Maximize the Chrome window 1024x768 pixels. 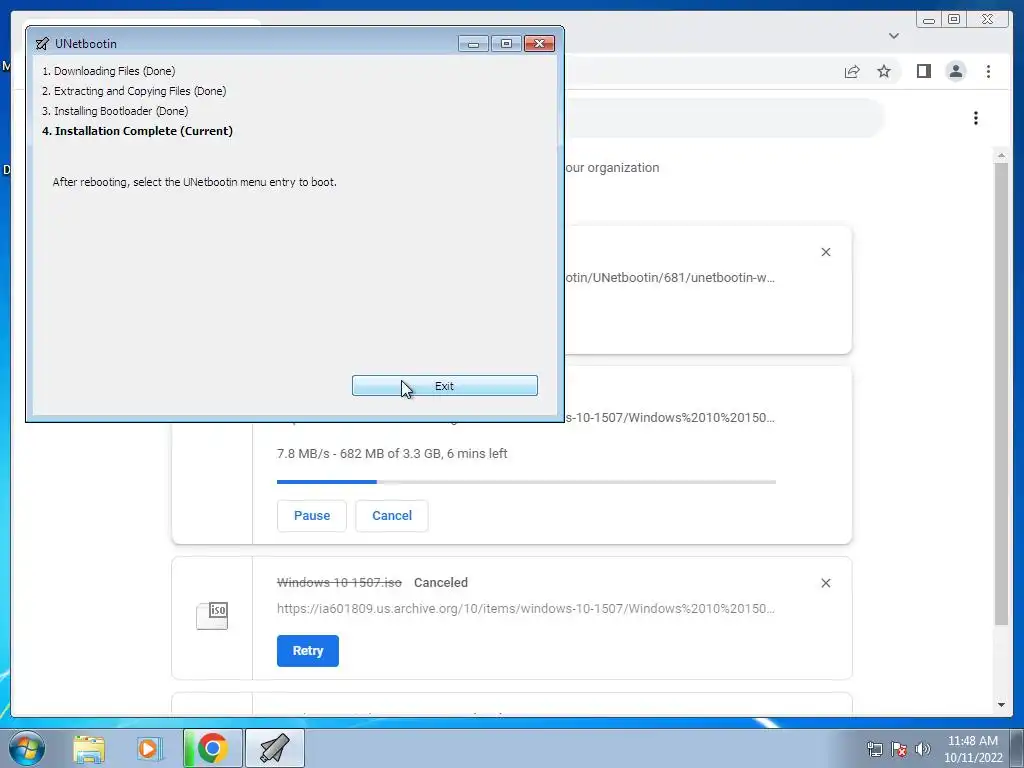953,20
